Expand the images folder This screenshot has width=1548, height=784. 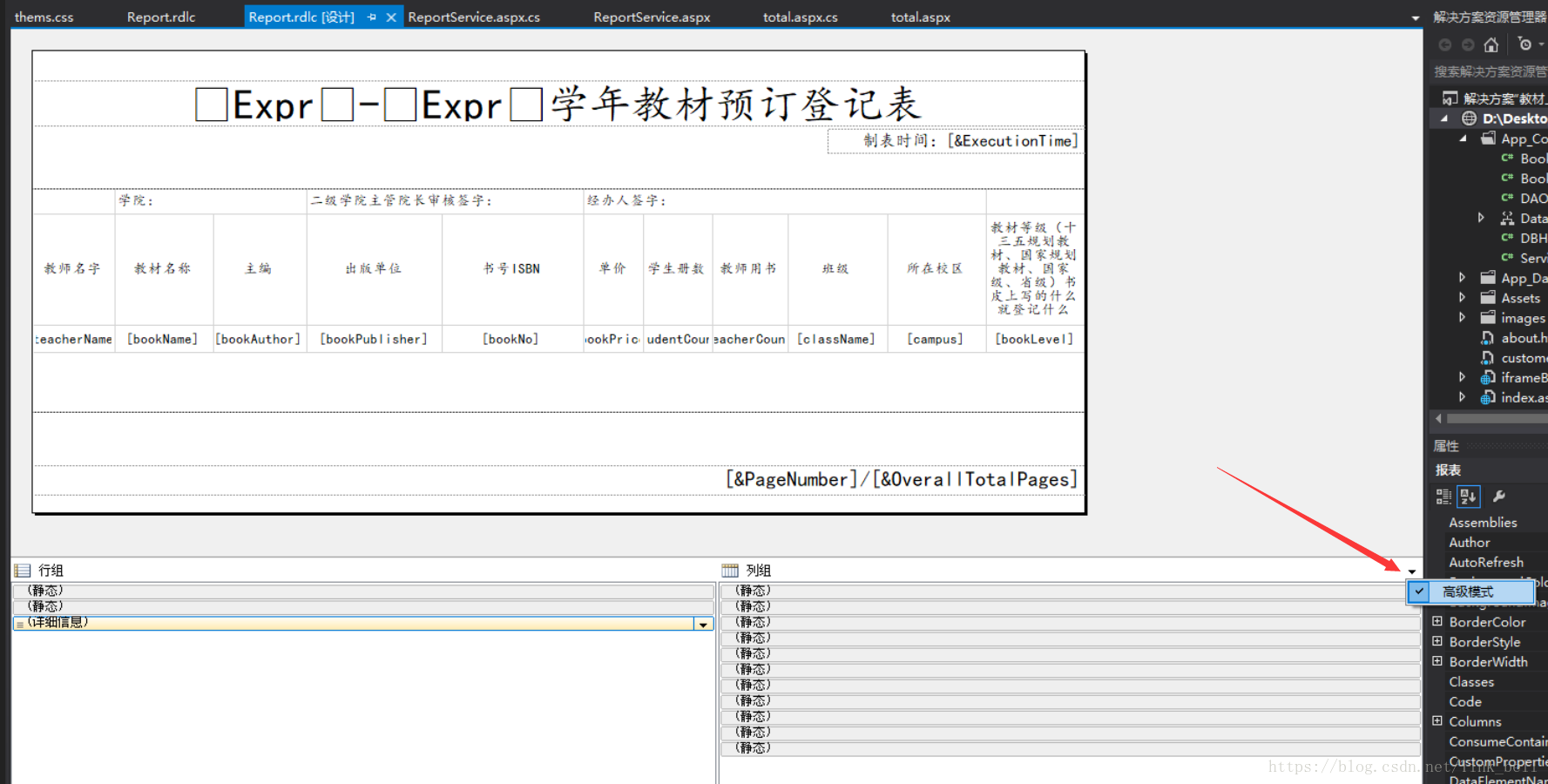(1463, 317)
